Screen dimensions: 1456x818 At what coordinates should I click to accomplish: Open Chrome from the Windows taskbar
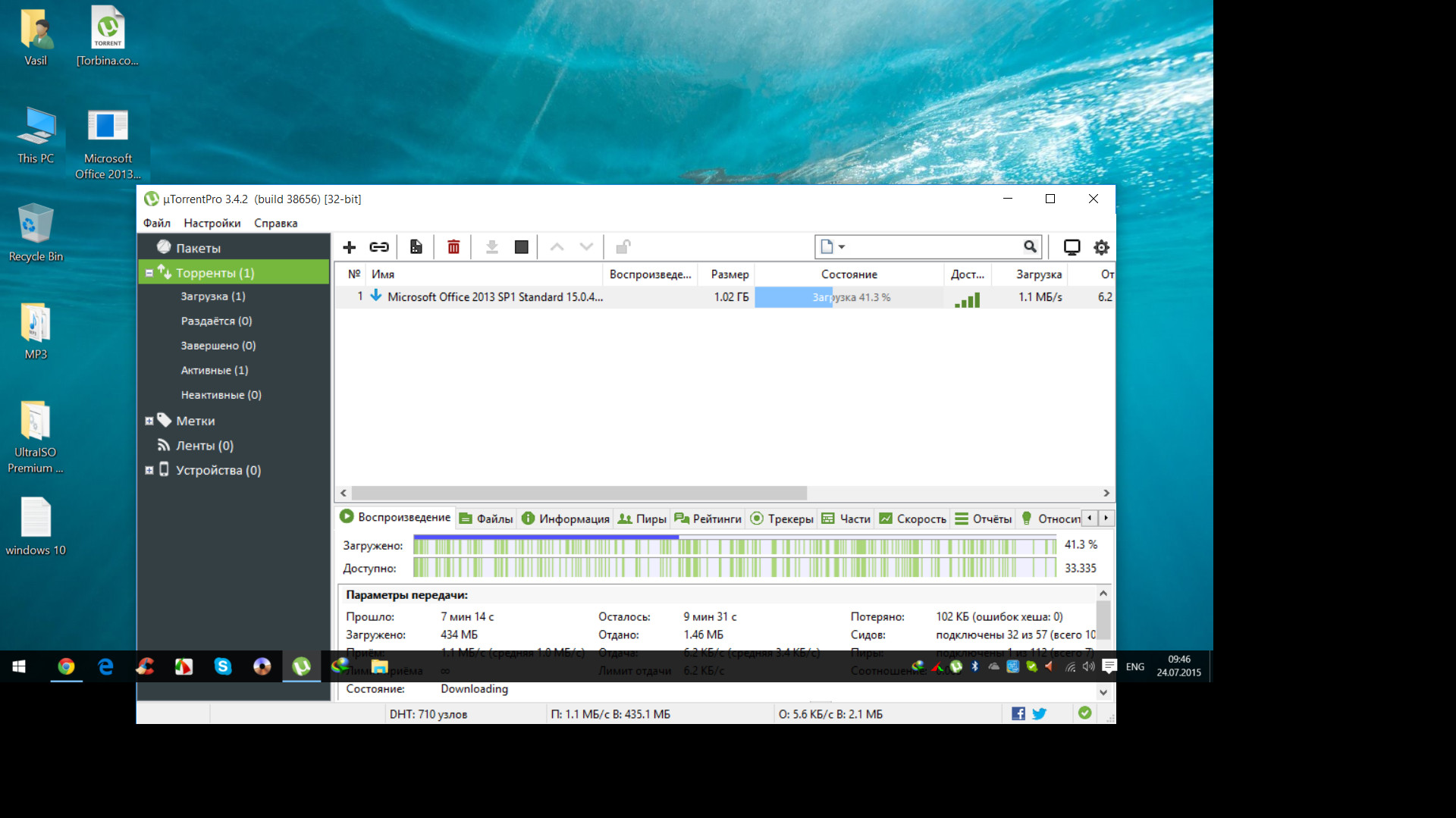coord(67,666)
